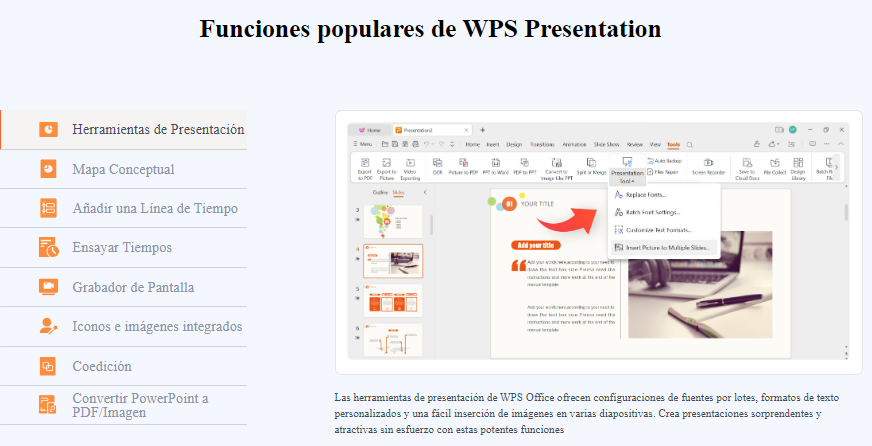Launch the OCR tool
Image resolution: width=872 pixels, height=446 pixels.
pyautogui.click(x=438, y=167)
